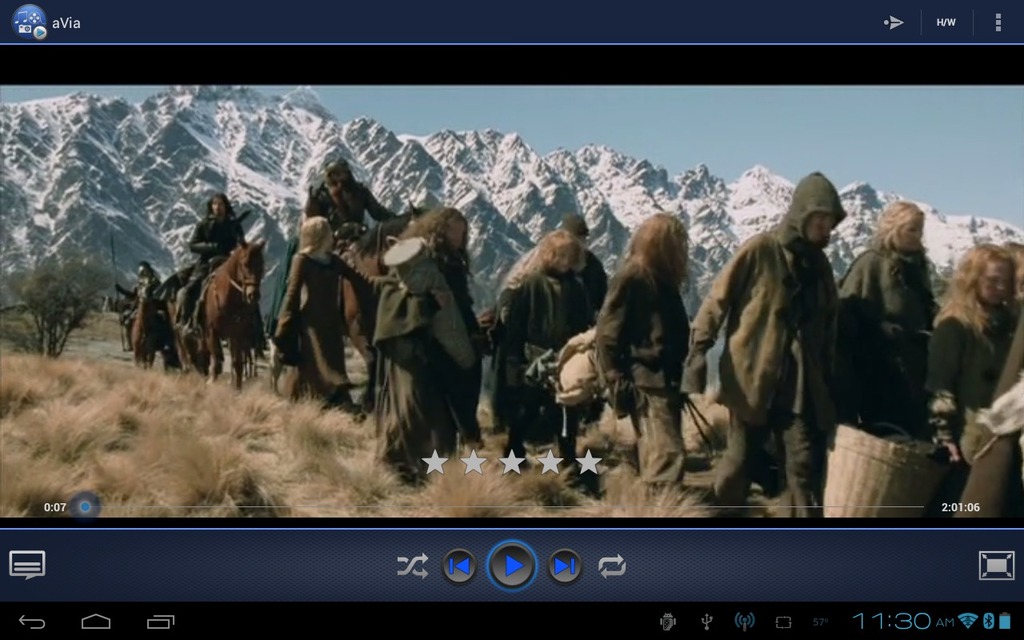Rate the video three stars
Screen dimensions: 1024x640
pyautogui.click(x=511, y=462)
